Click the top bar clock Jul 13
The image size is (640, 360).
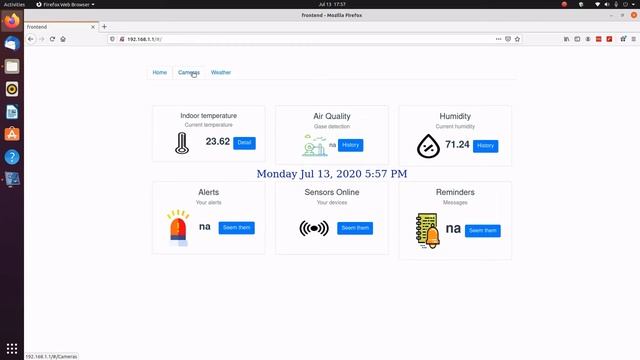coord(332,4)
